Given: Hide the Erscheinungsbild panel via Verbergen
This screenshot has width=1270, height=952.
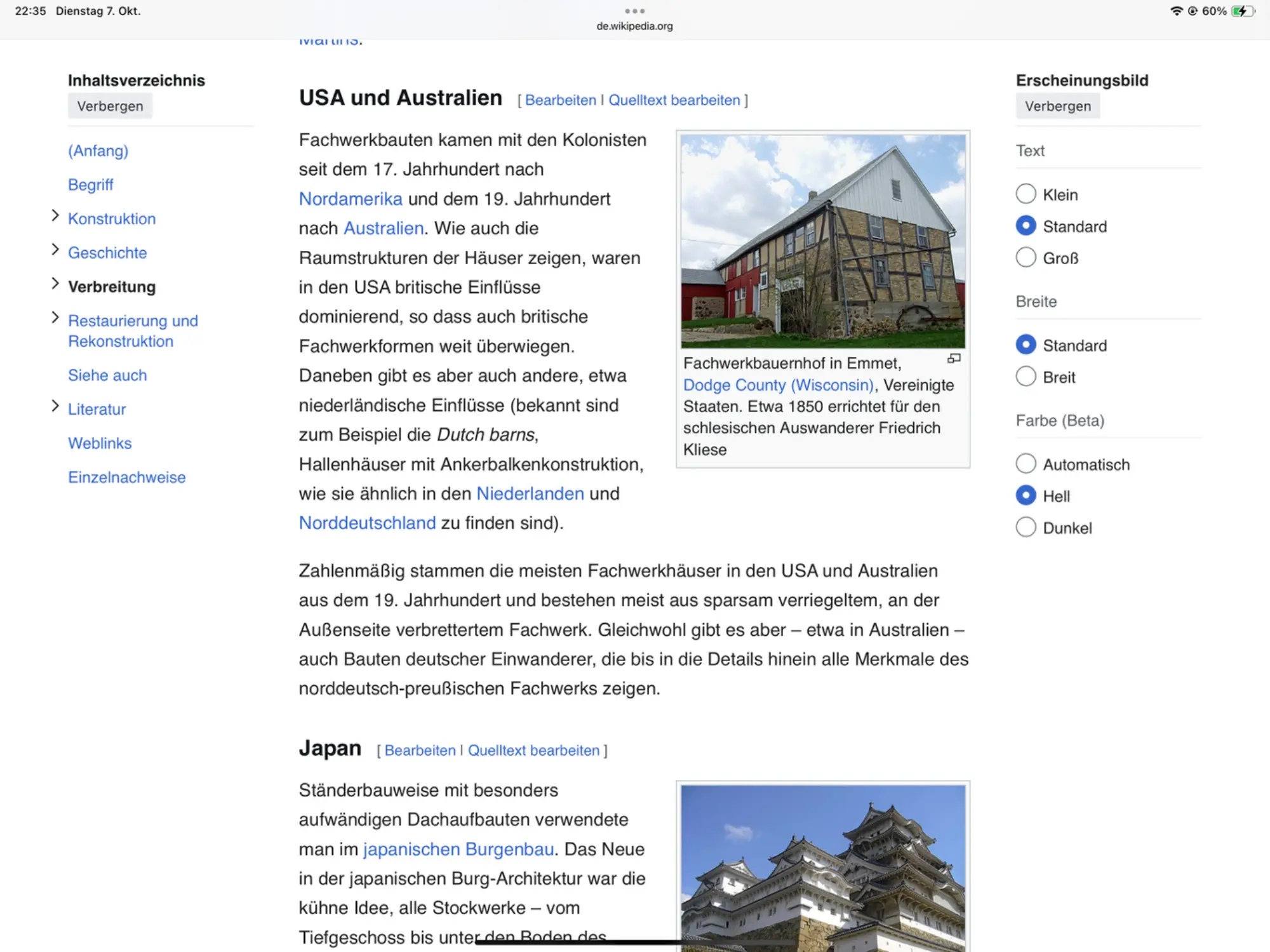Looking at the screenshot, I should click(x=1057, y=106).
